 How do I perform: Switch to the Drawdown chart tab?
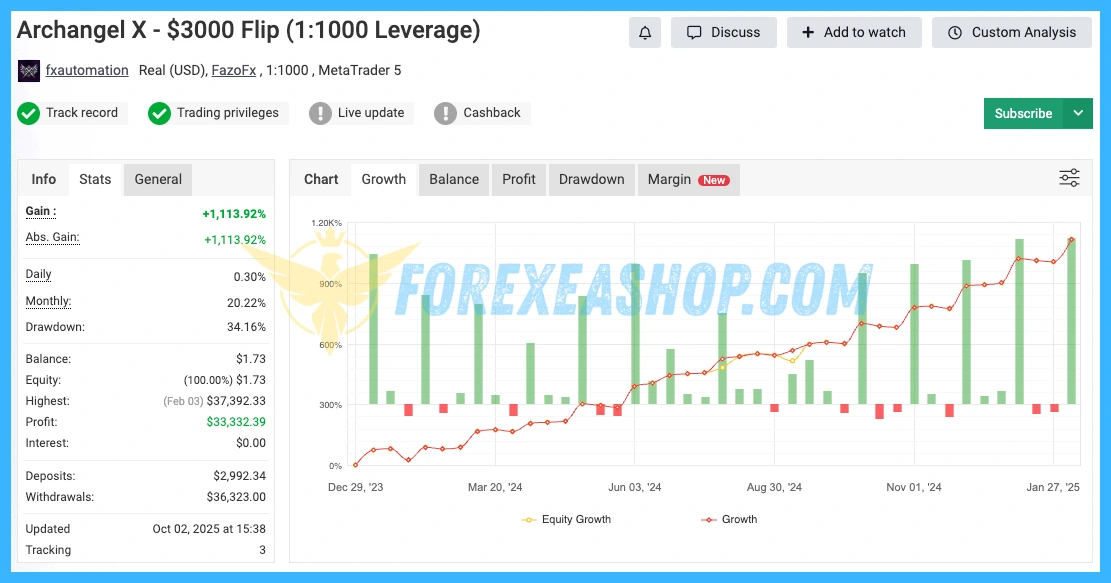(x=591, y=179)
